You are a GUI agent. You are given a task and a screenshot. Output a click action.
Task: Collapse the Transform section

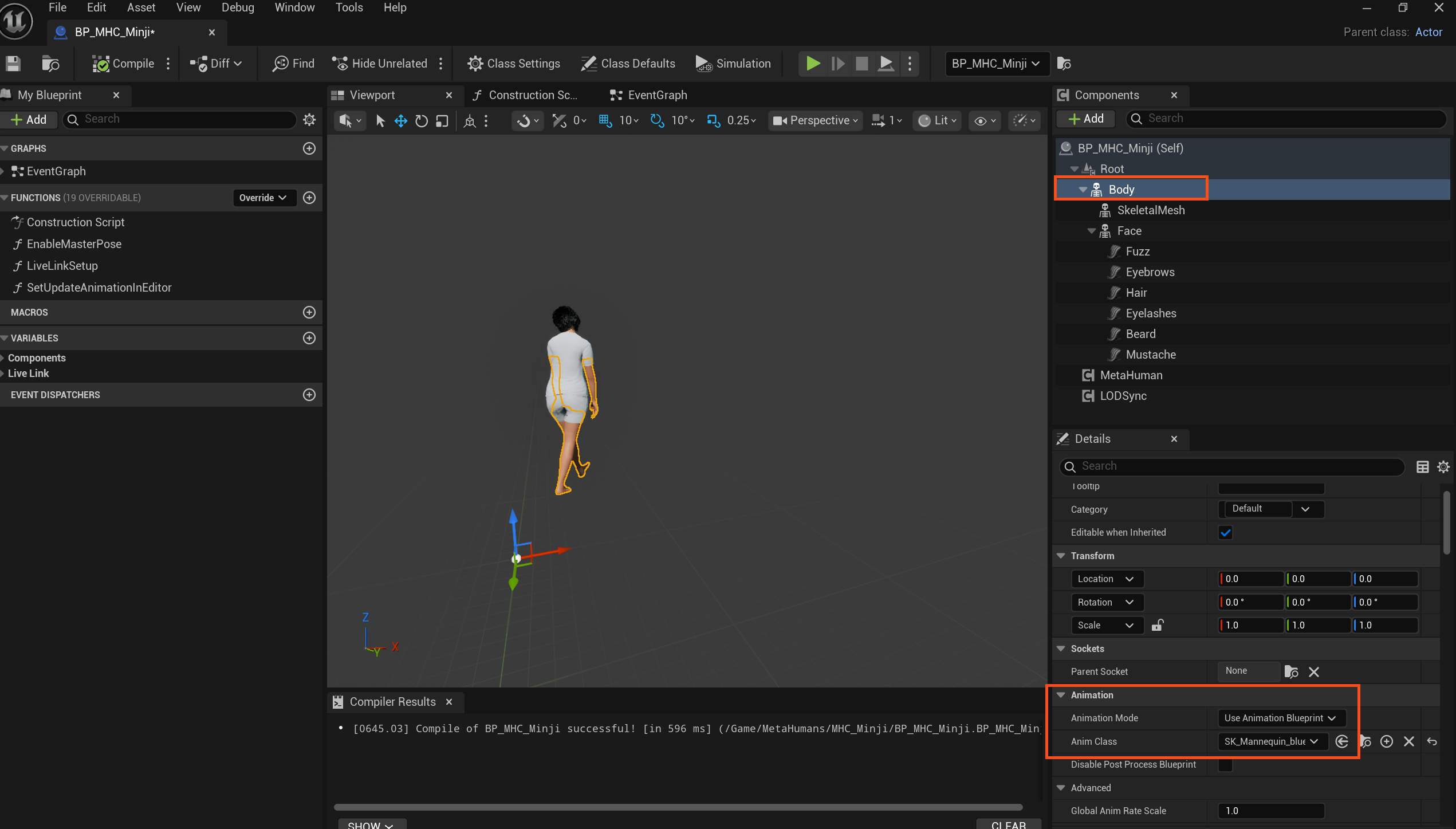coord(1061,556)
